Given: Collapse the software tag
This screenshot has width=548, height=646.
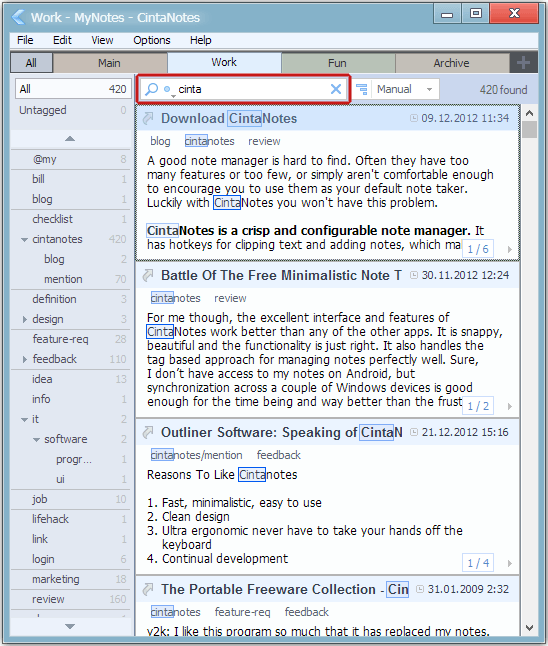Looking at the screenshot, I should [x=36, y=440].
